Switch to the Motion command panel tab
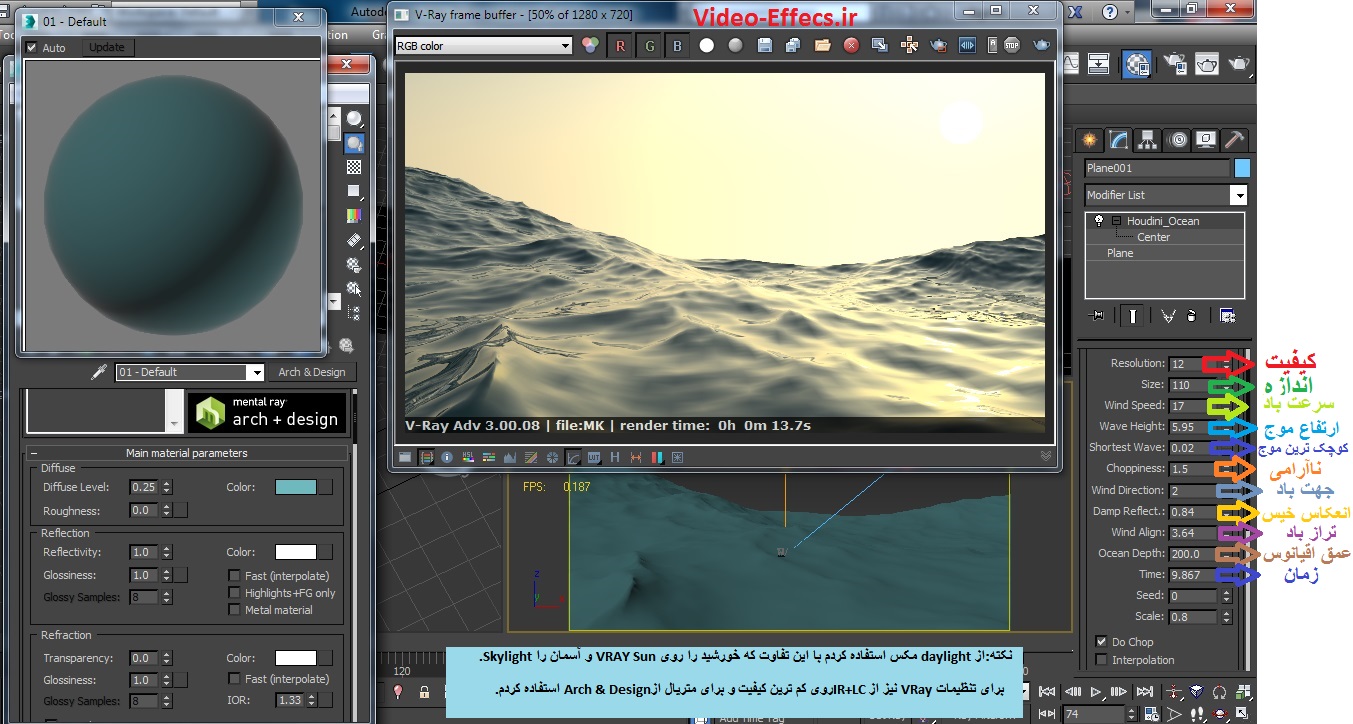This screenshot has width=1353, height=724. click(x=1177, y=139)
